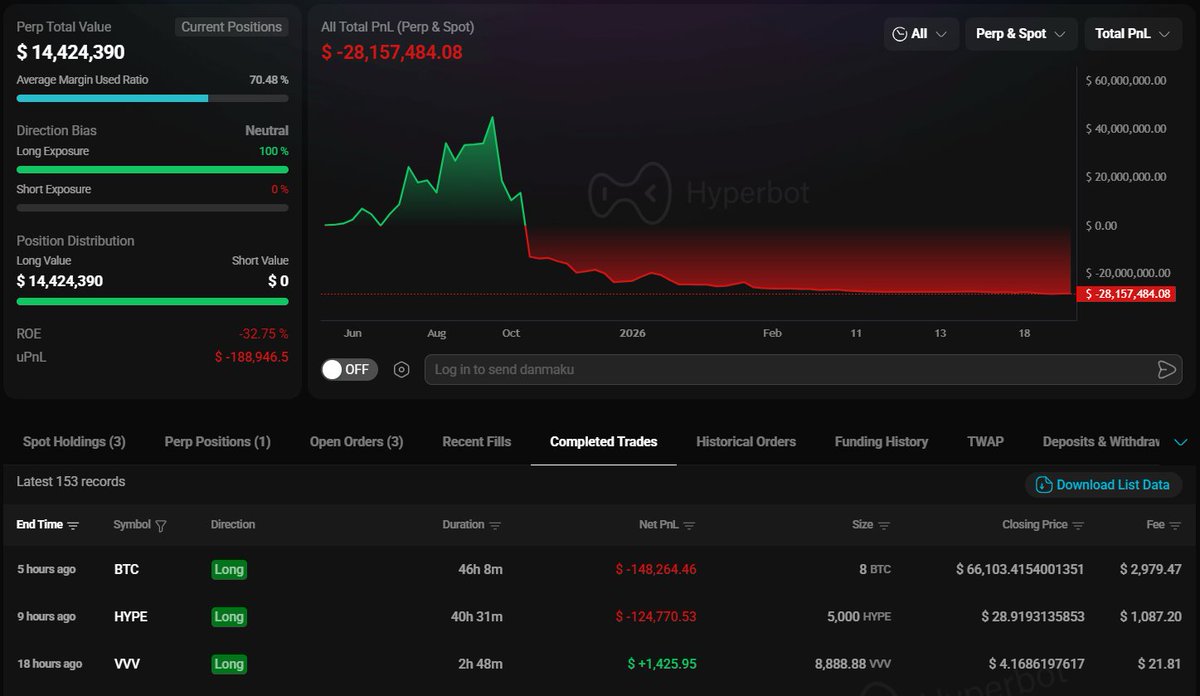Image resolution: width=1200 pixels, height=696 pixels.
Task: Click the Long Exposure progress bar
Action: coord(152,170)
